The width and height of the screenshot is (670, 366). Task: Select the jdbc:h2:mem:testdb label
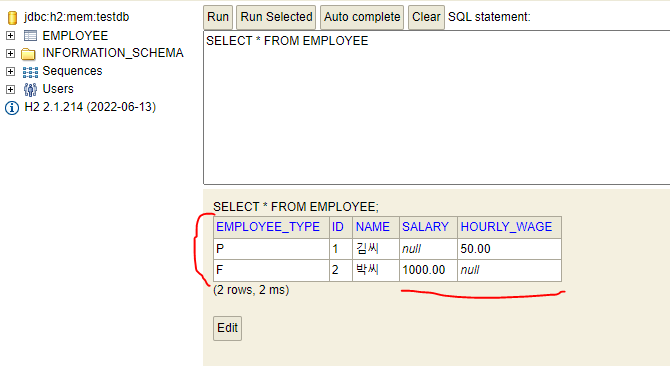(x=76, y=17)
